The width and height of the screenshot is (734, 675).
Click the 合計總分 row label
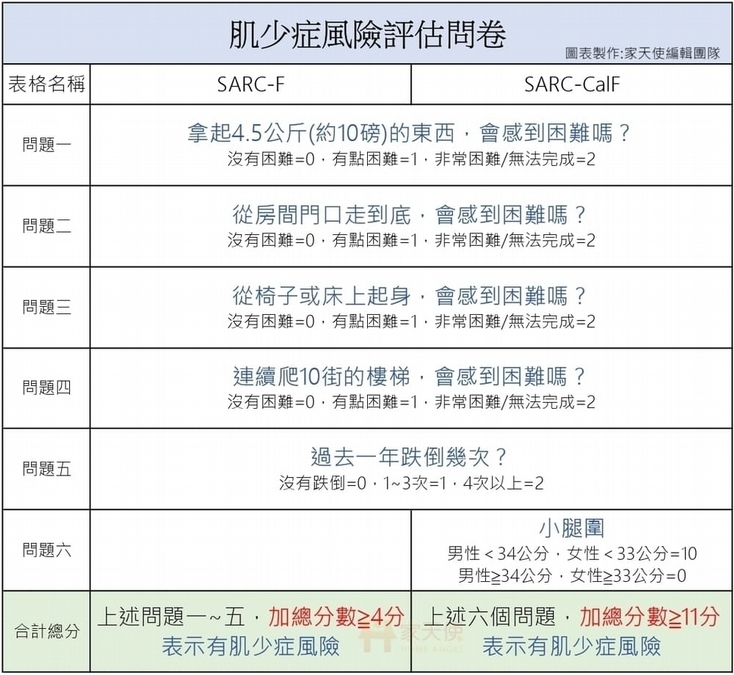click(46, 631)
